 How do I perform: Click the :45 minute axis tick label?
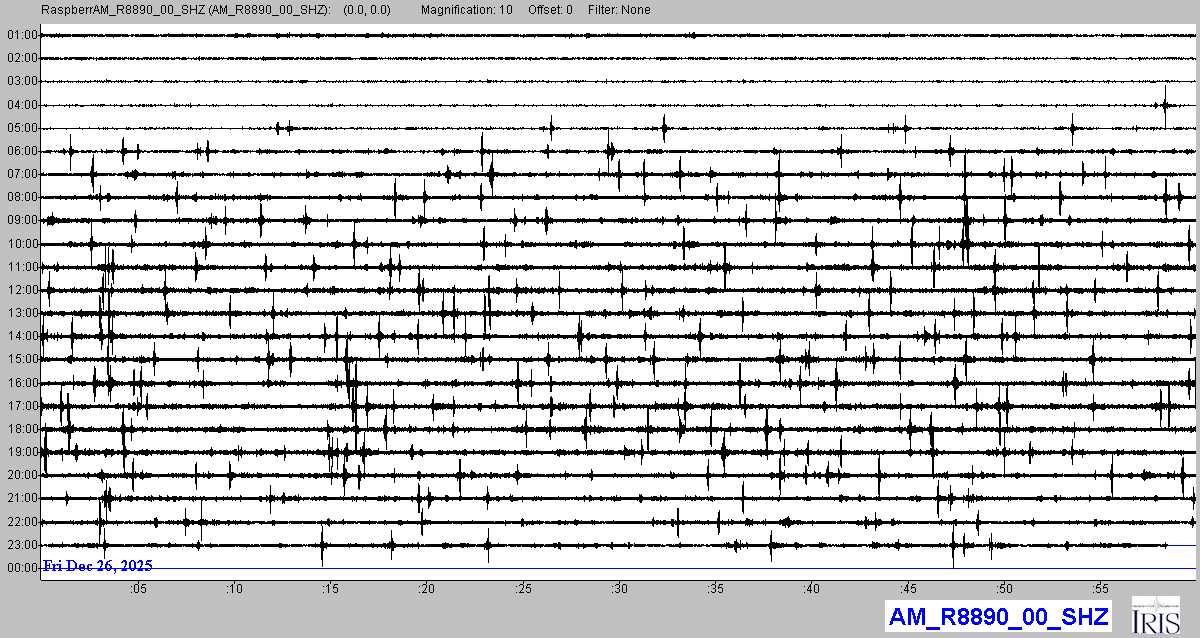point(909,588)
